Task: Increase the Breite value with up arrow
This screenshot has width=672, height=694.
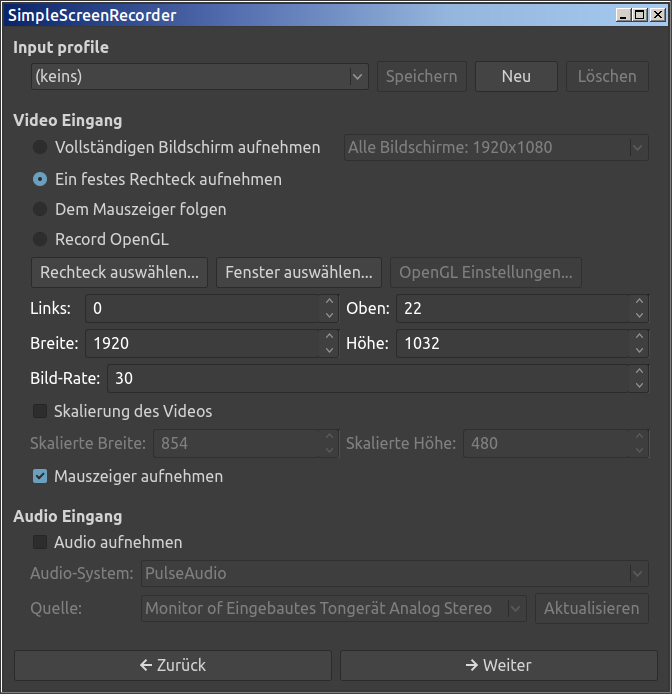Action: (x=330, y=337)
